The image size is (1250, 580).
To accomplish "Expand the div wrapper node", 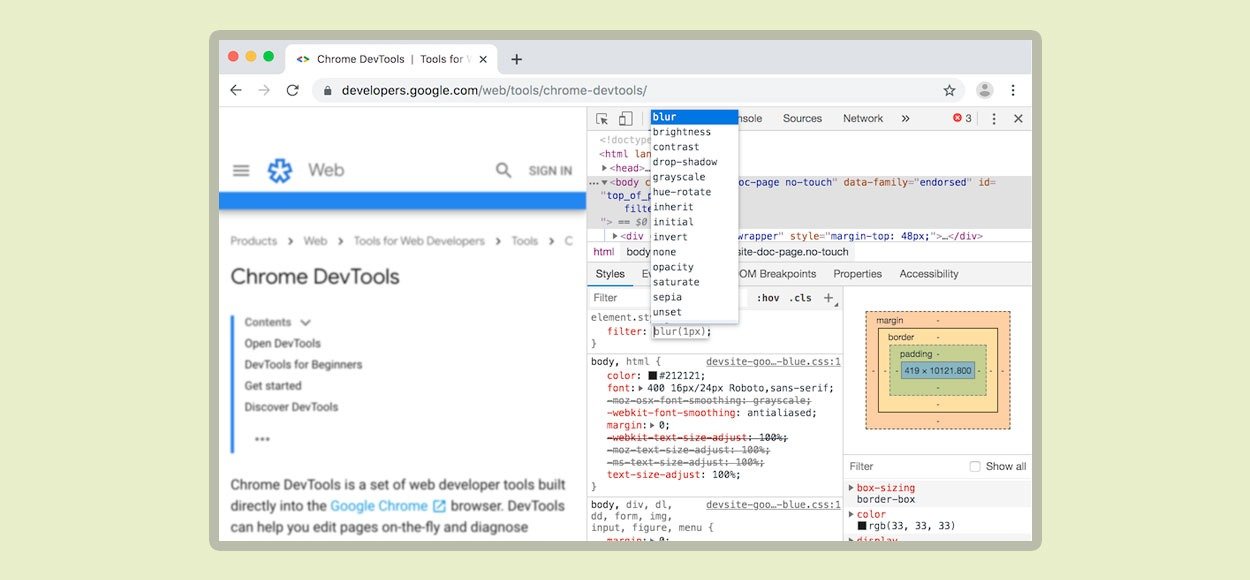I will click(615, 236).
